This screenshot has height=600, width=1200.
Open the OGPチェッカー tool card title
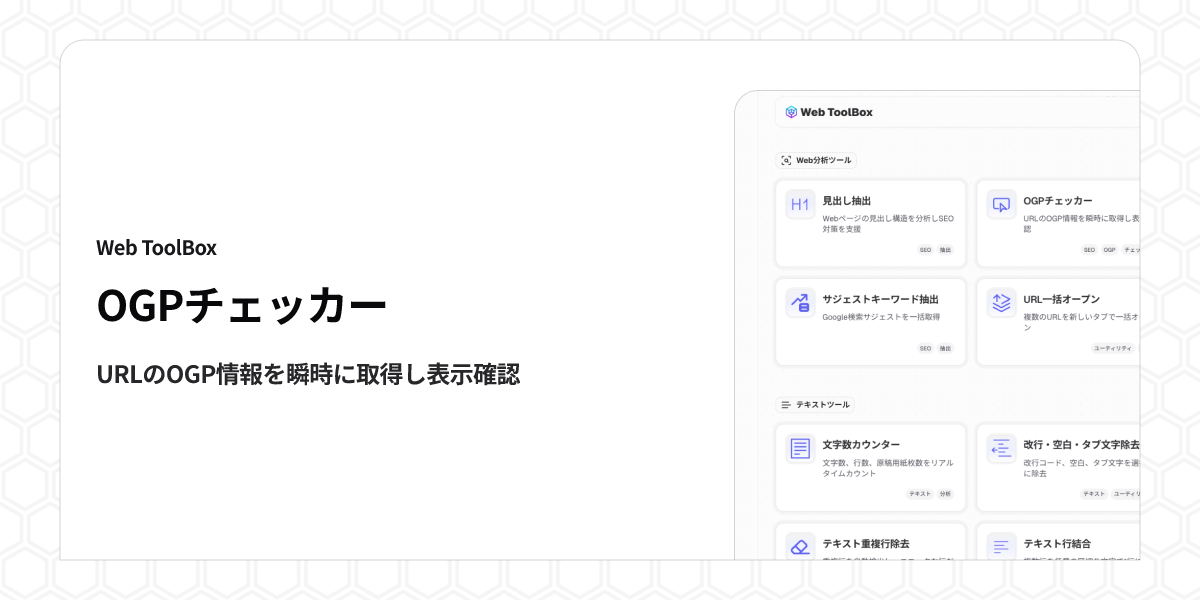point(1057,201)
